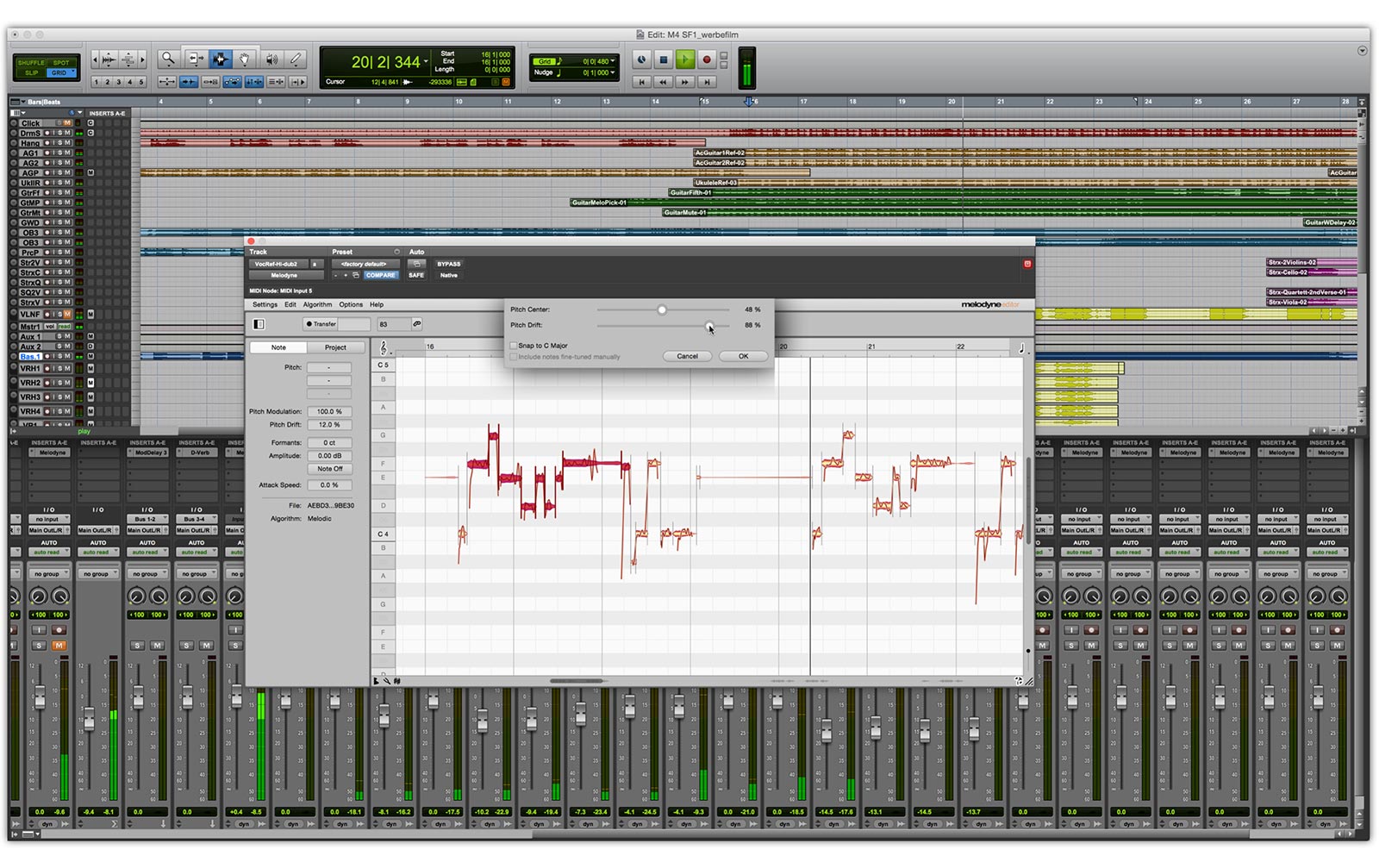Viewport: 1379px width, 868px height.
Task: Click OK in pitch correction dialog
Action: coord(743,356)
